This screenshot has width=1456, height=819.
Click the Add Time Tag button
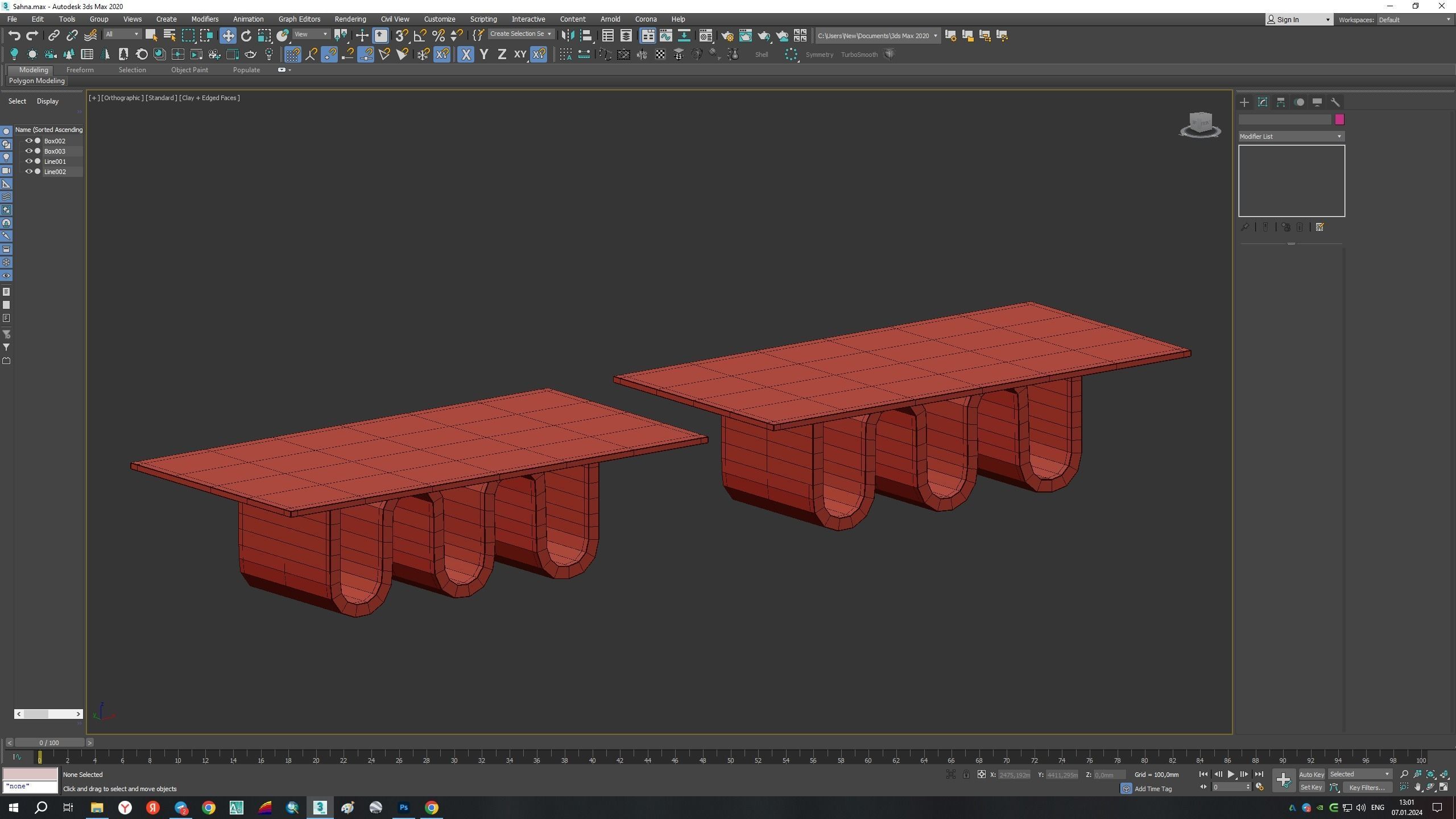point(1153,789)
